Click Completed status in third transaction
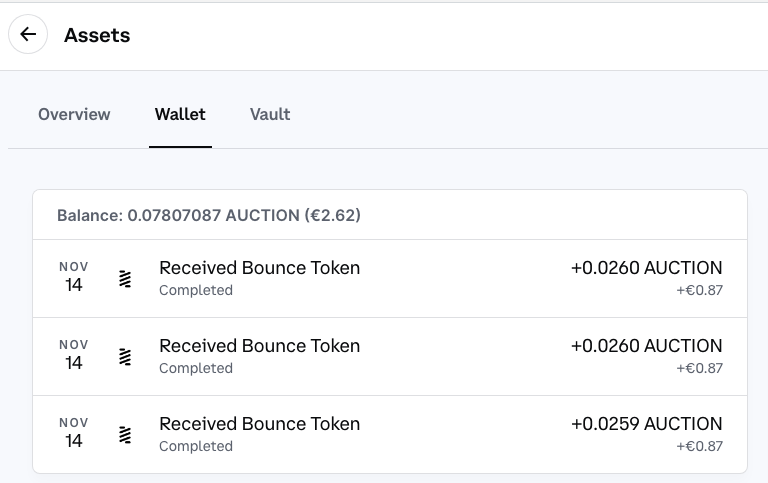Viewport: 768px width, 483px height. tap(196, 446)
